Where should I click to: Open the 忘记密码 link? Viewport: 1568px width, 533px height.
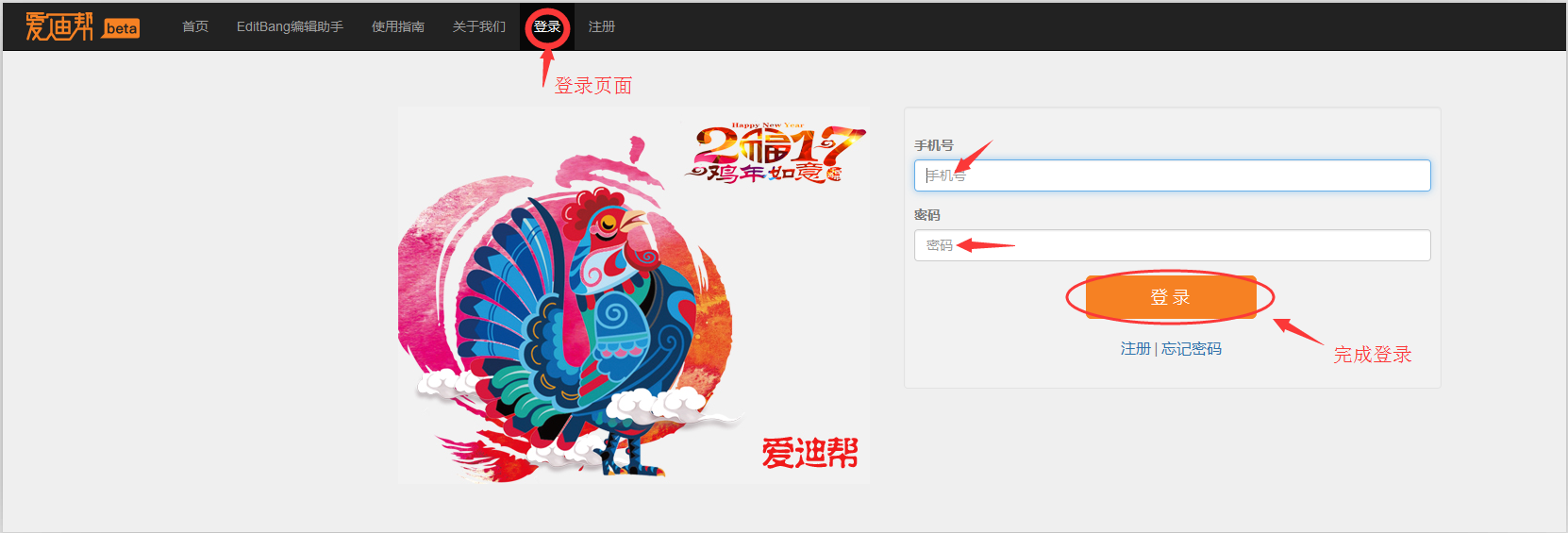(1192, 349)
